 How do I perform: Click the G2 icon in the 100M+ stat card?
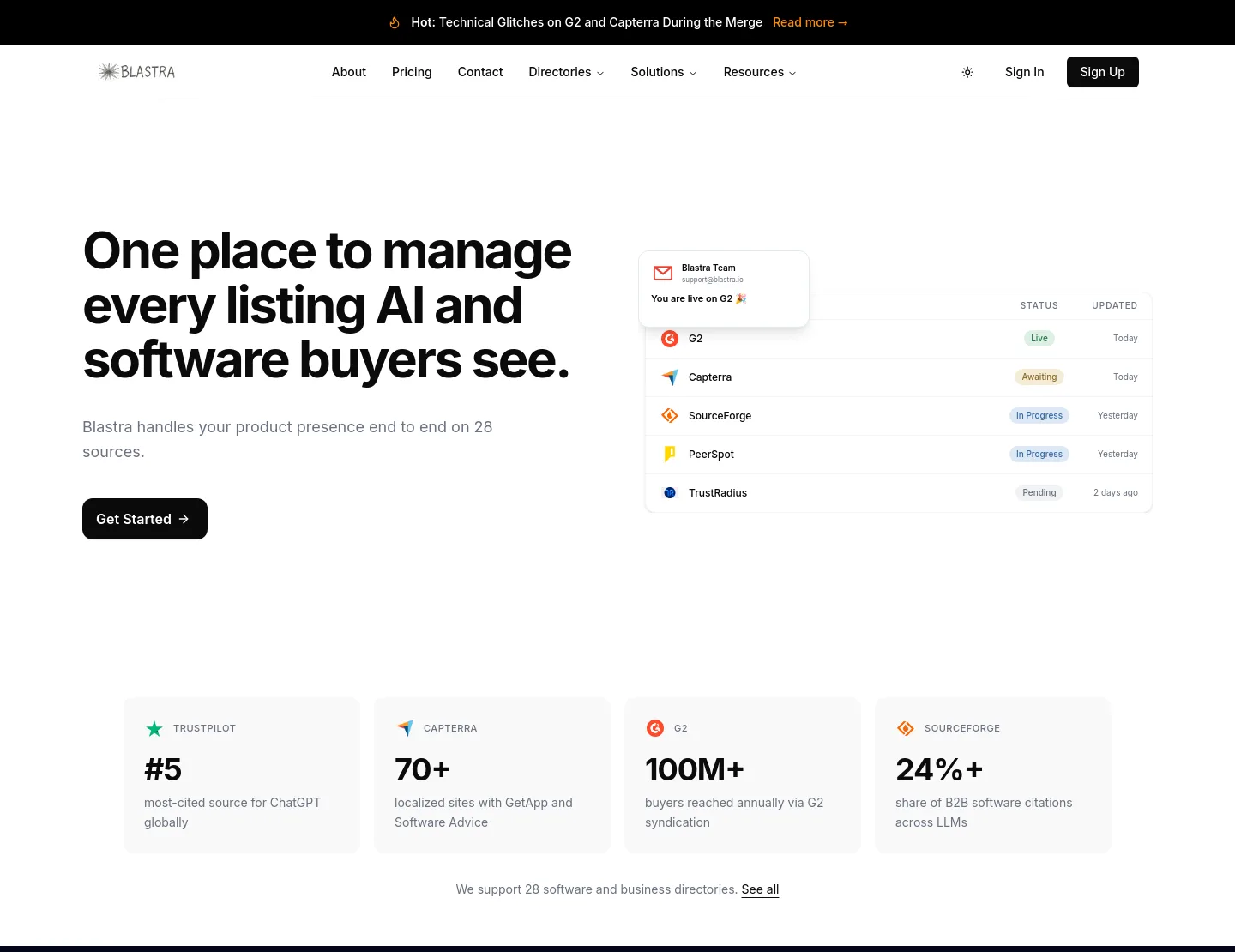[x=655, y=729]
